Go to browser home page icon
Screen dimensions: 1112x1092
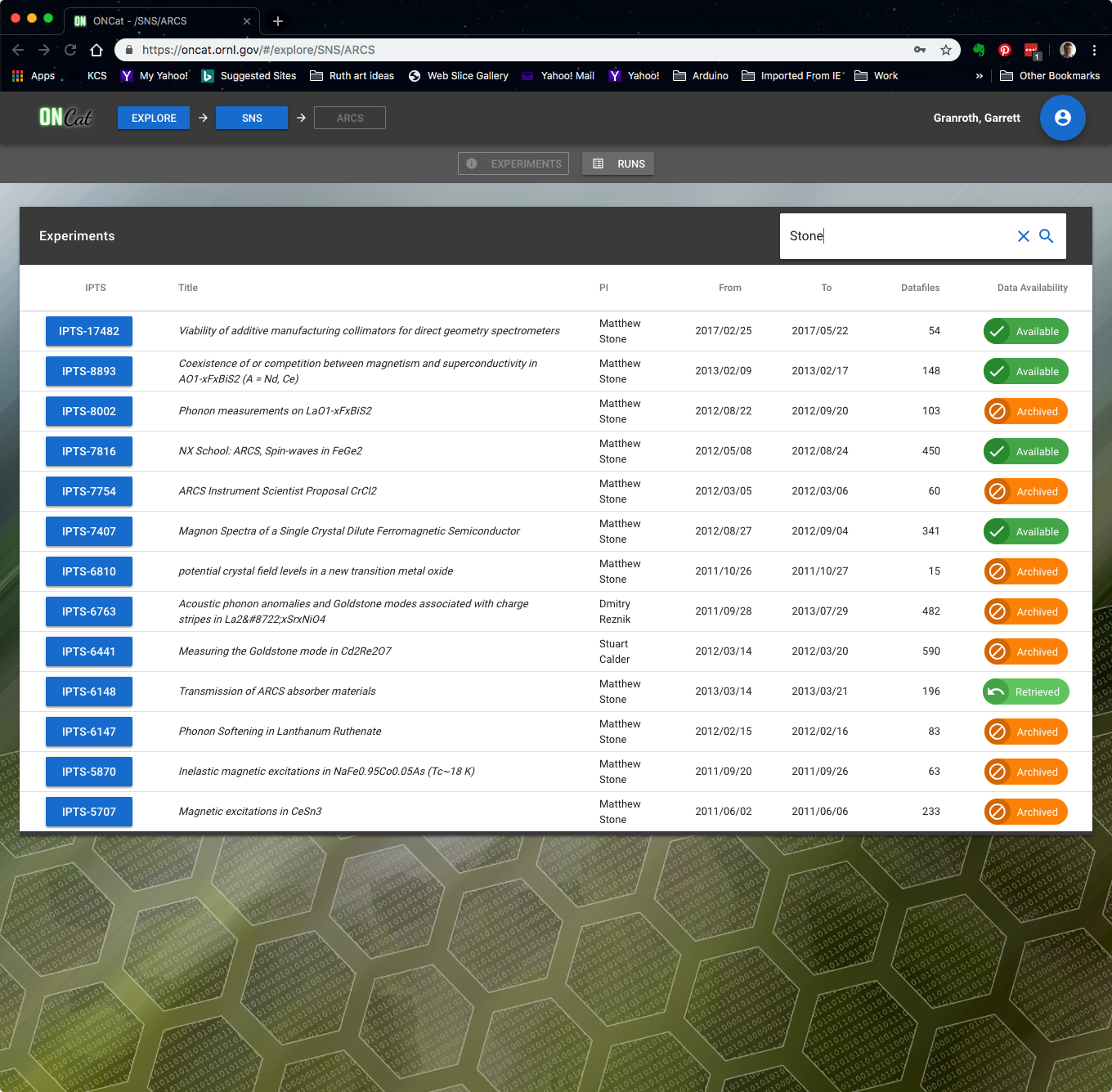pyautogui.click(x=96, y=50)
